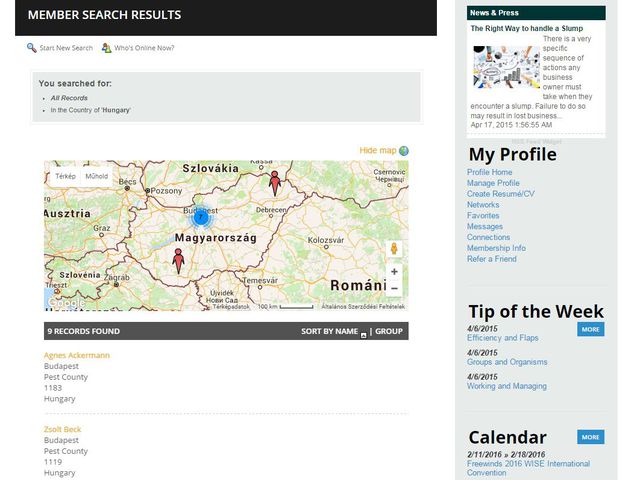Image resolution: width=640 pixels, height=480 pixels.
Task: Click postal code 1119 under Zsolt Beck
Action: click(53, 462)
